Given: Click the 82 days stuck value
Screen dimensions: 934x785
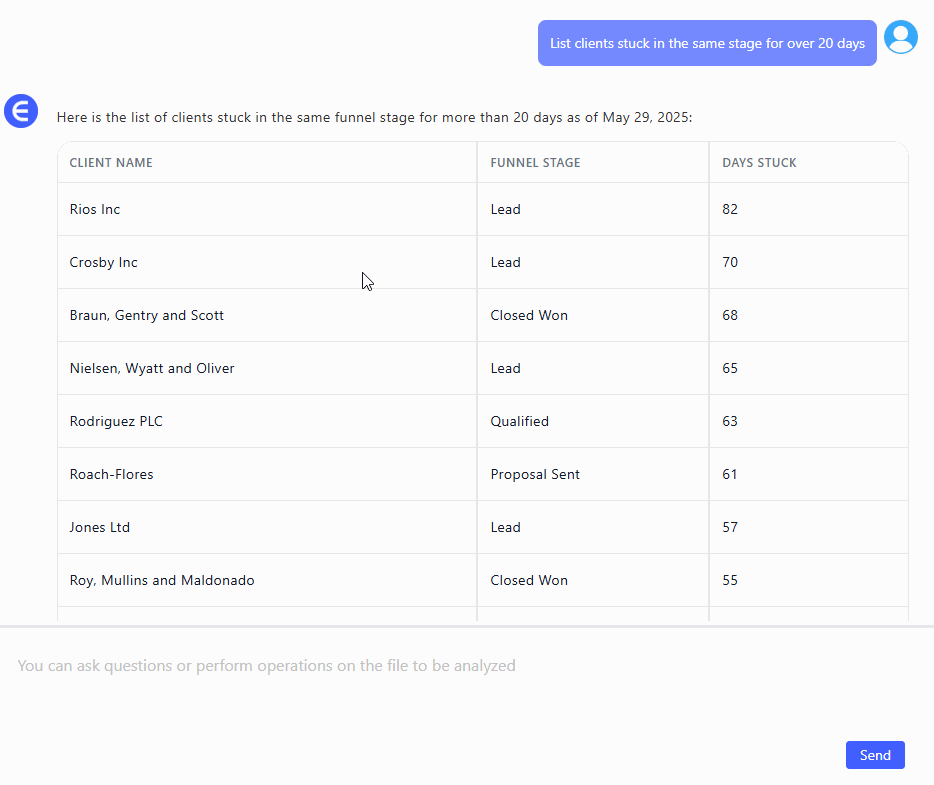Looking at the screenshot, I should (x=730, y=210).
